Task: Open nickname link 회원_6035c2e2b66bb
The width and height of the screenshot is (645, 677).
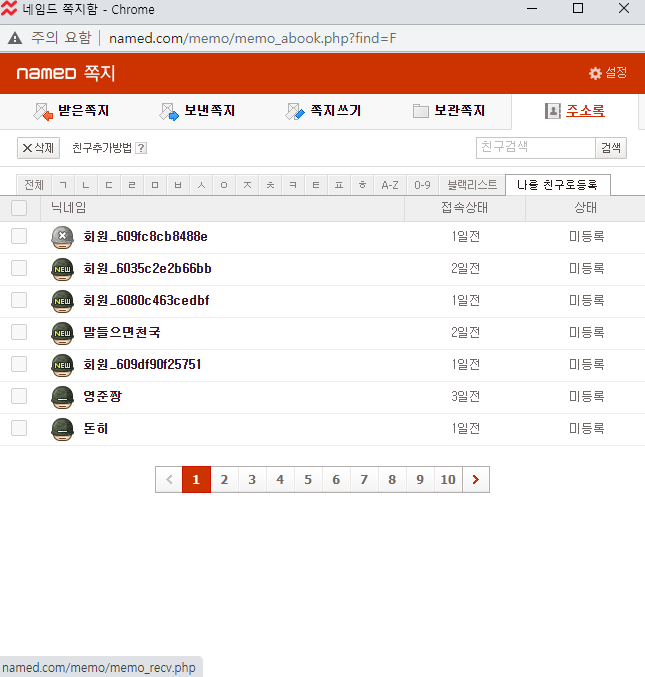Action: point(147,269)
